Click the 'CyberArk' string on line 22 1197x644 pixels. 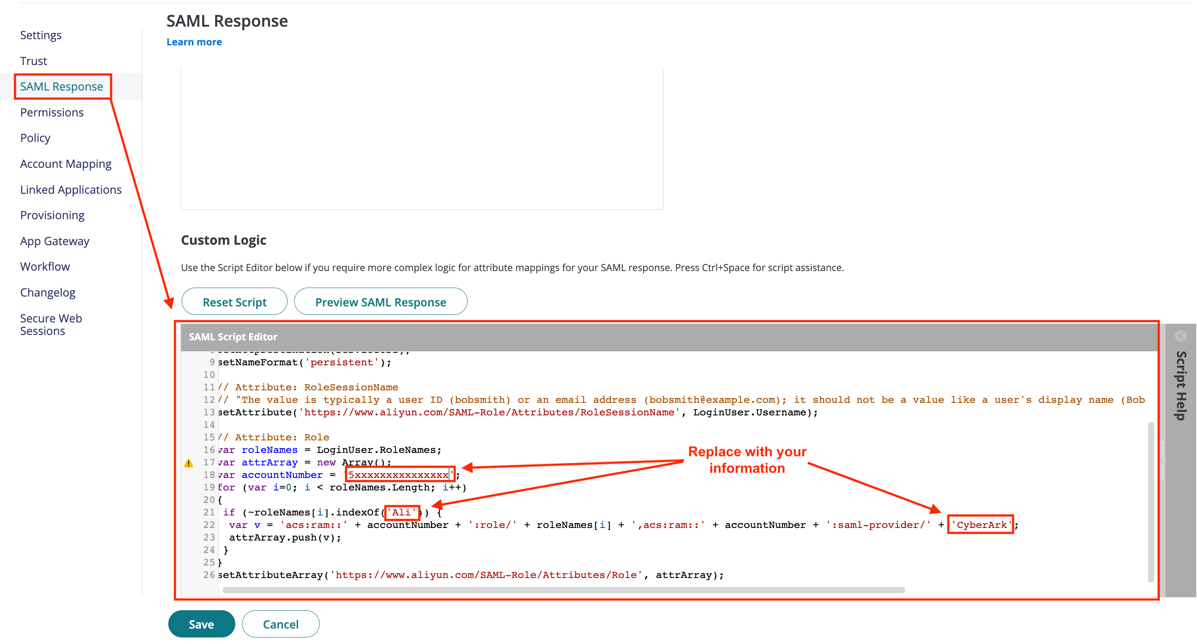click(x=981, y=524)
